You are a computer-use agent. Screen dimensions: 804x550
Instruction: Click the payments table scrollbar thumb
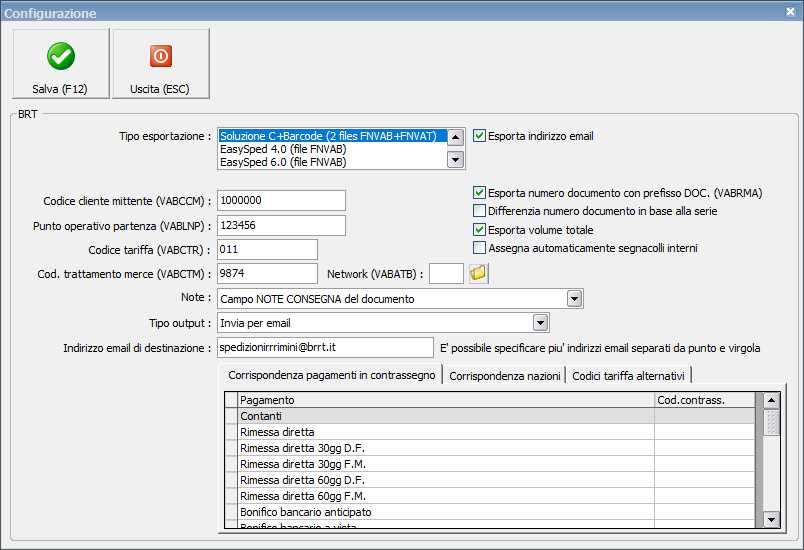pyautogui.click(x=771, y=422)
